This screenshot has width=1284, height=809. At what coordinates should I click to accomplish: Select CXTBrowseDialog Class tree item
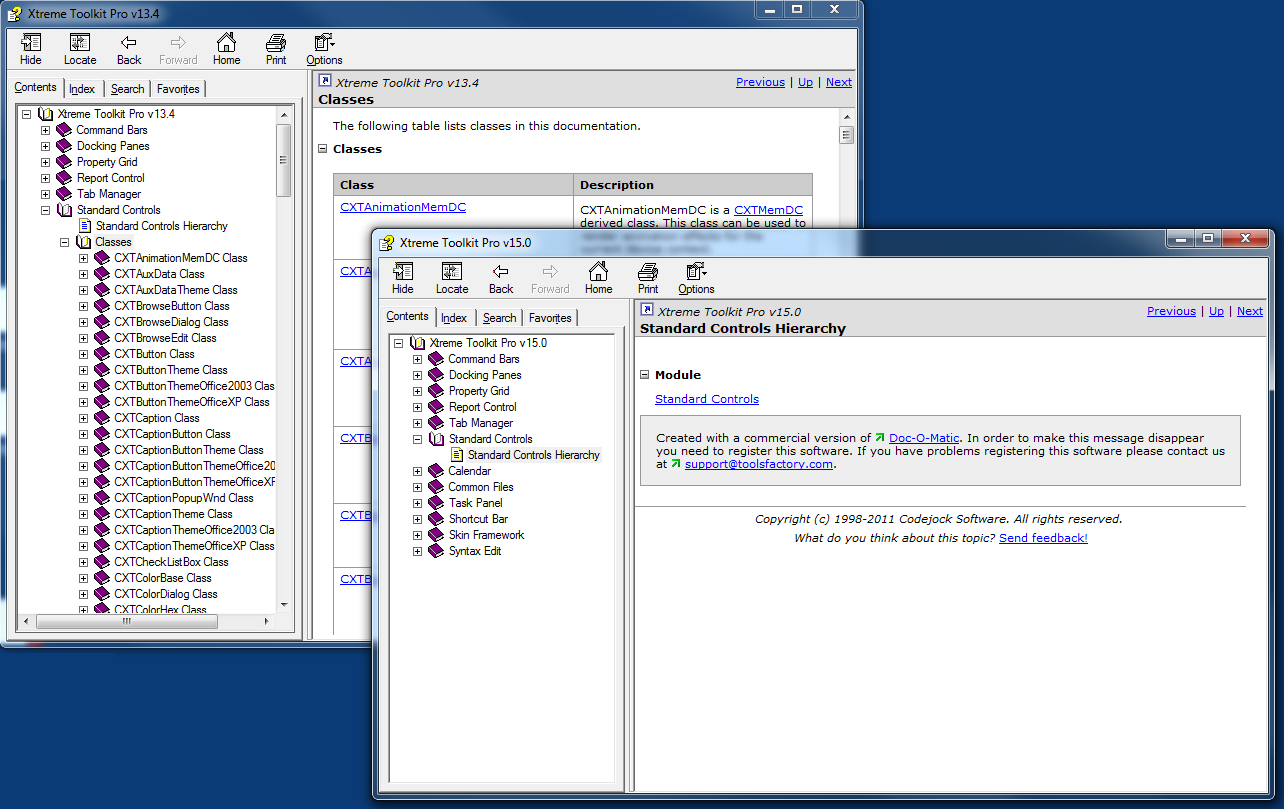pos(171,322)
